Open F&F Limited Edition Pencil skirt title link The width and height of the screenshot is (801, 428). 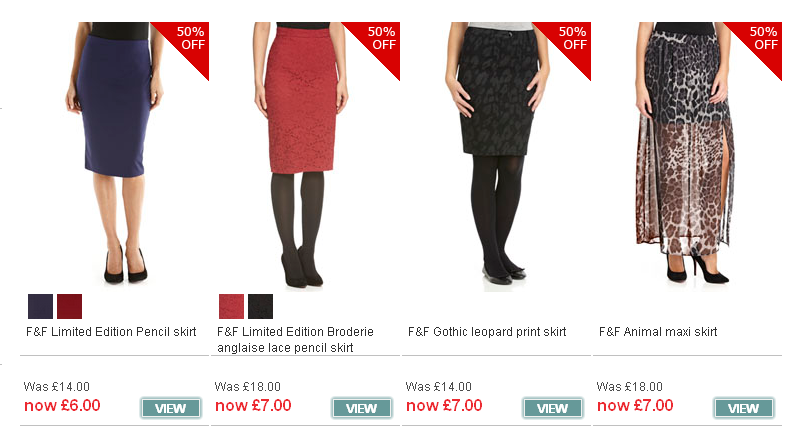pyautogui.click(x=111, y=332)
